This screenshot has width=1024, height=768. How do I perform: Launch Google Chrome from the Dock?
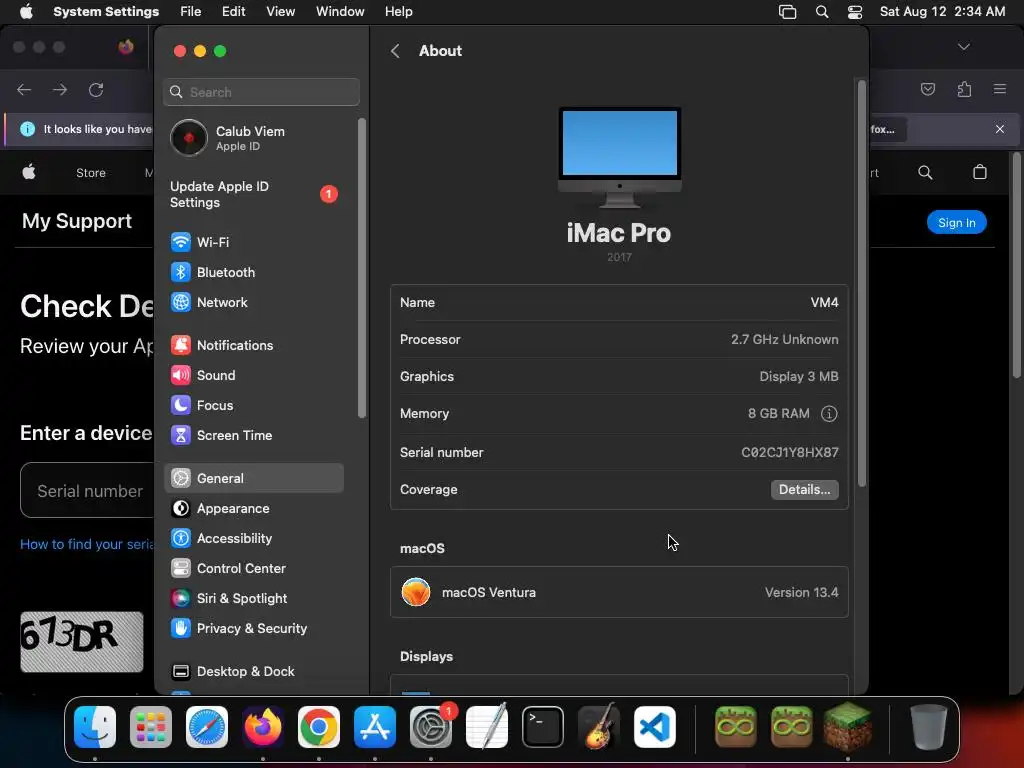(319, 727)
